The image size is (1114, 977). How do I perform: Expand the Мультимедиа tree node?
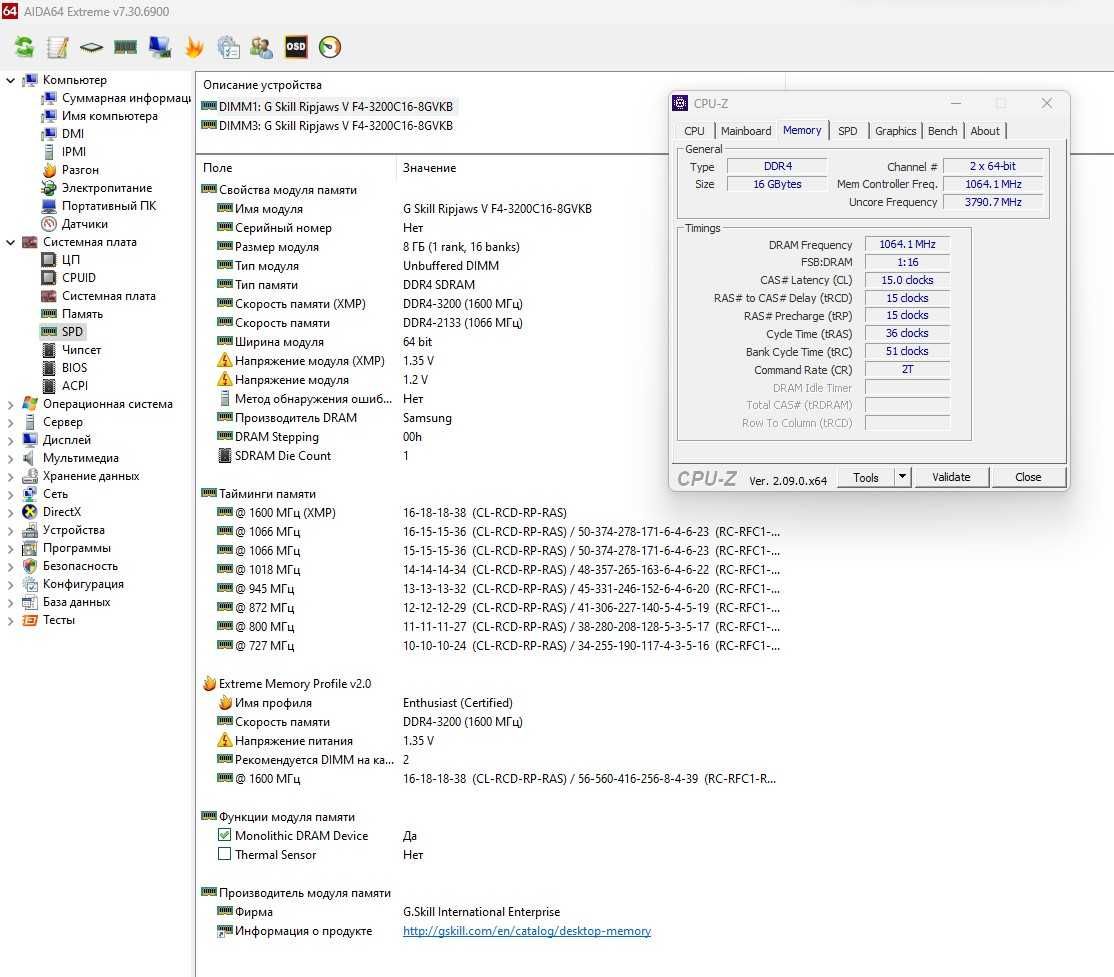tap(11, 458)
